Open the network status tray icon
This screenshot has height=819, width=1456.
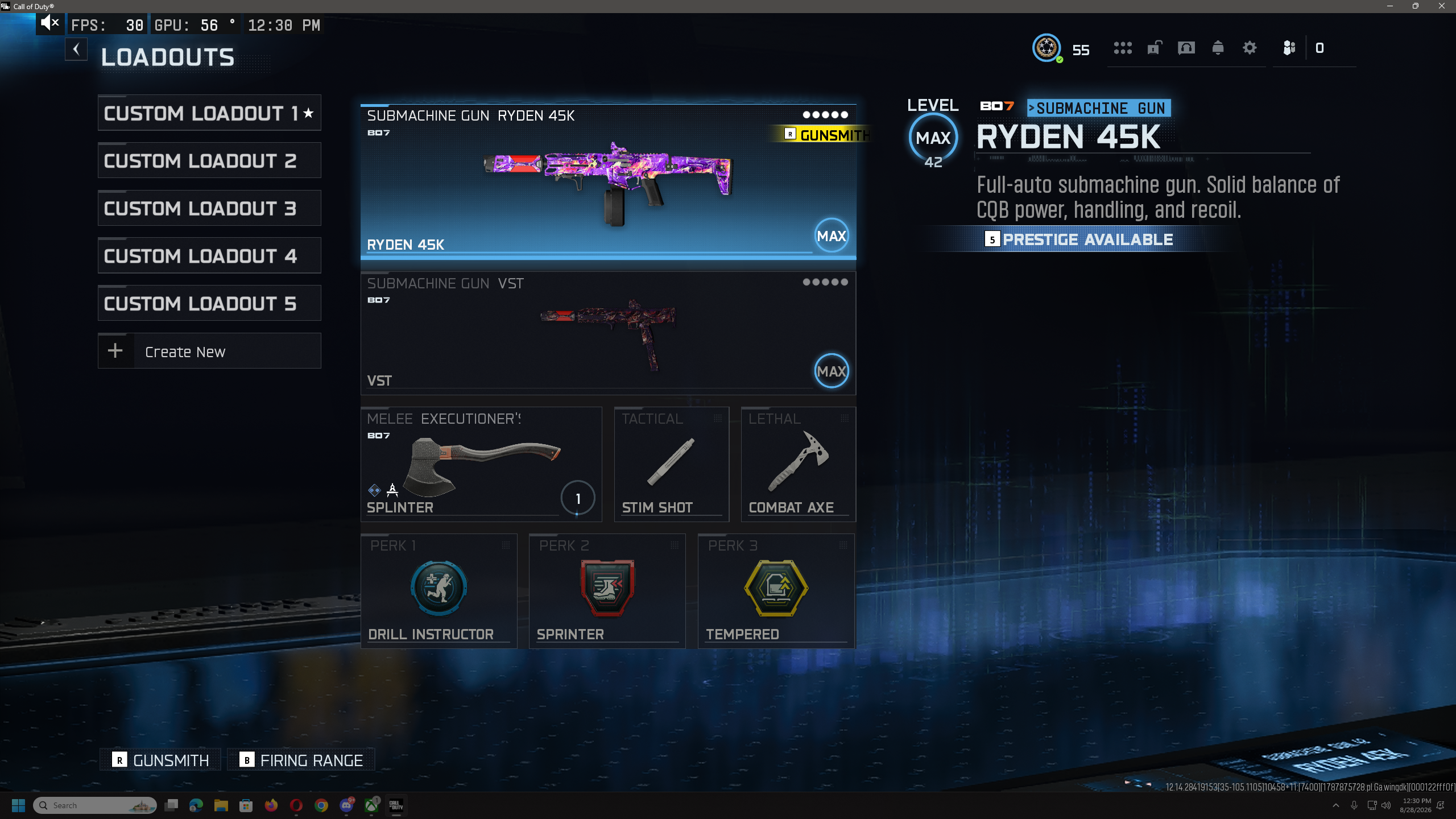tap(1372, 805)
